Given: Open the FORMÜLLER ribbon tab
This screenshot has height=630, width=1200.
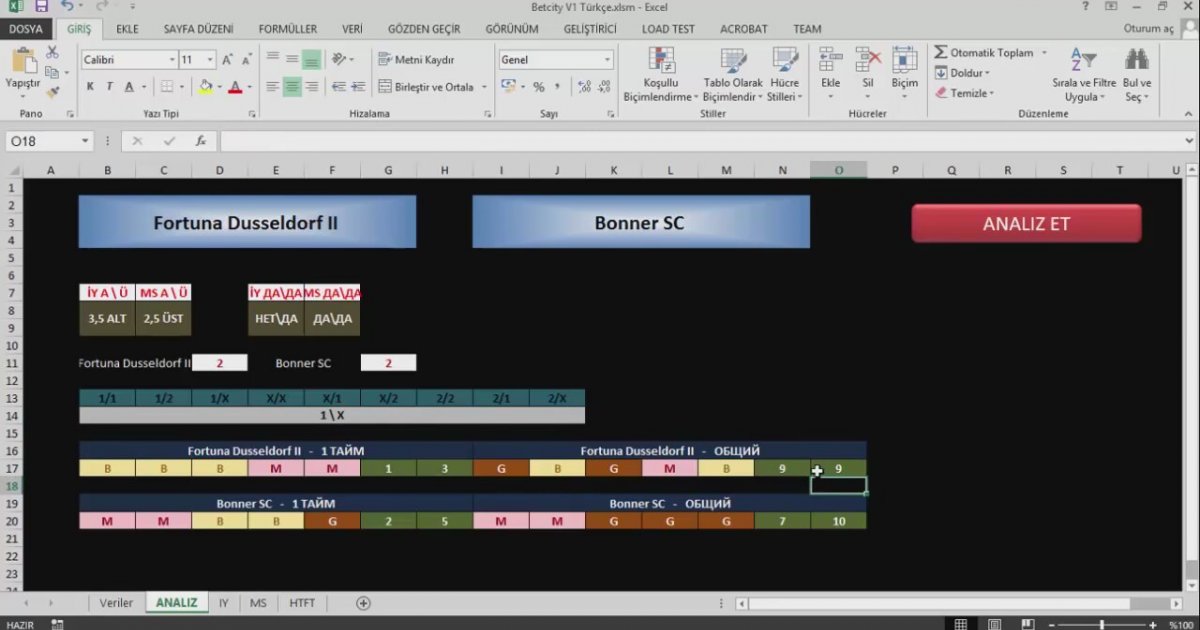Looking at the screenshot, I should (287, 29).
